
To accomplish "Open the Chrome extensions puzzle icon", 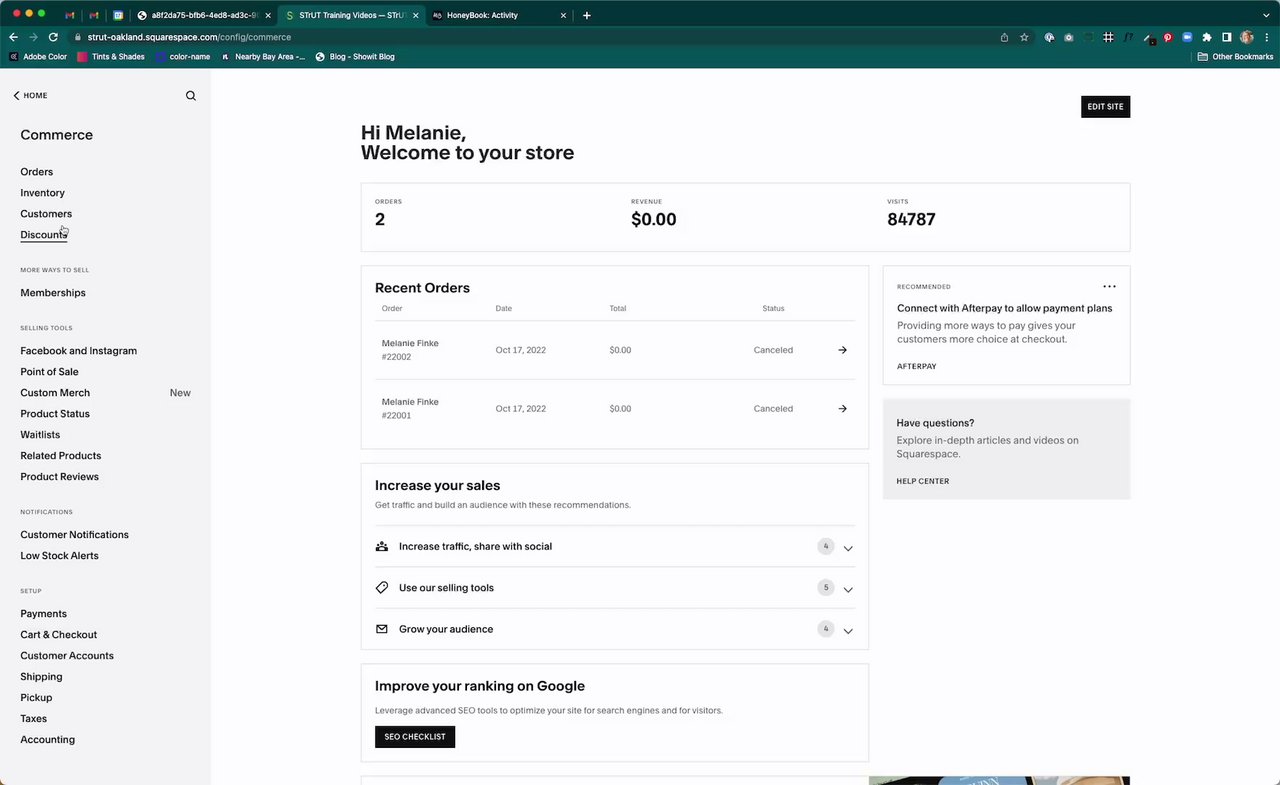I will [x=1207, y=37].
